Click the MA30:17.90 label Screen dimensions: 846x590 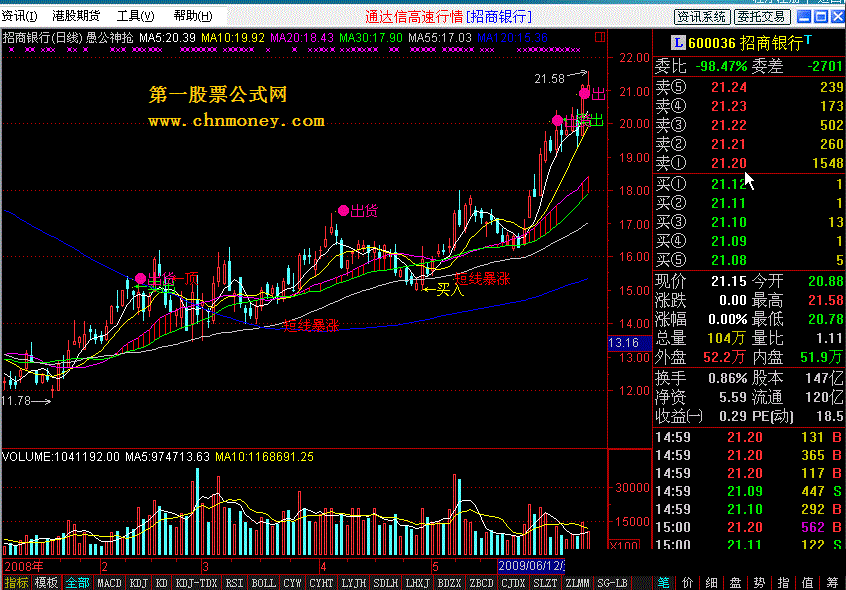[371, 38]
